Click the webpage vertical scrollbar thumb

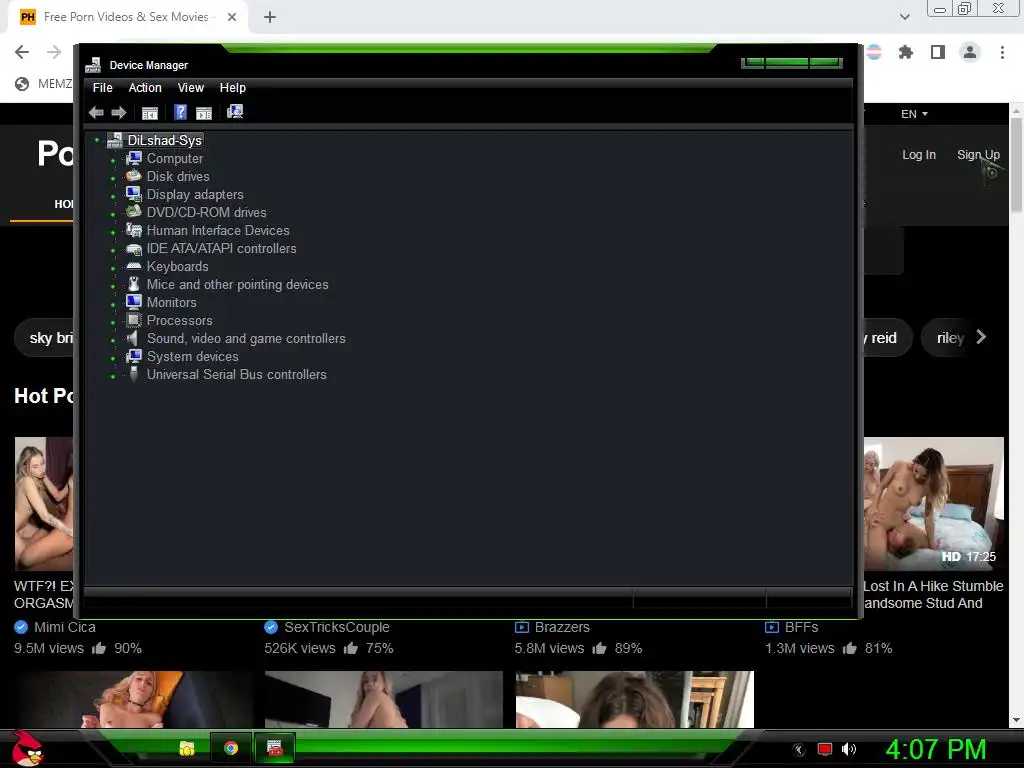(1016, 166)
